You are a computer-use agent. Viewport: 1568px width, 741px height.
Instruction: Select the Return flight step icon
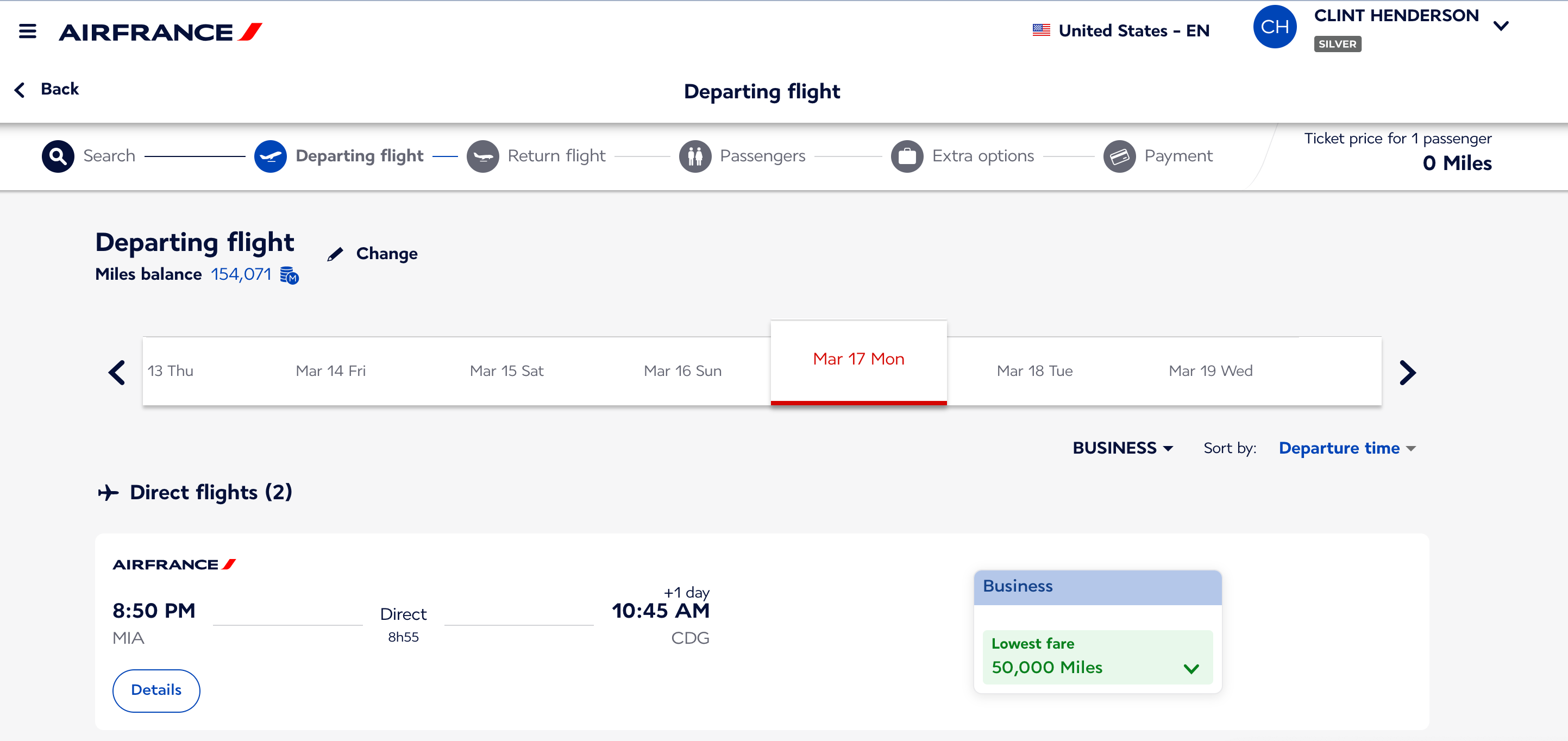click(x=484, y=156)
